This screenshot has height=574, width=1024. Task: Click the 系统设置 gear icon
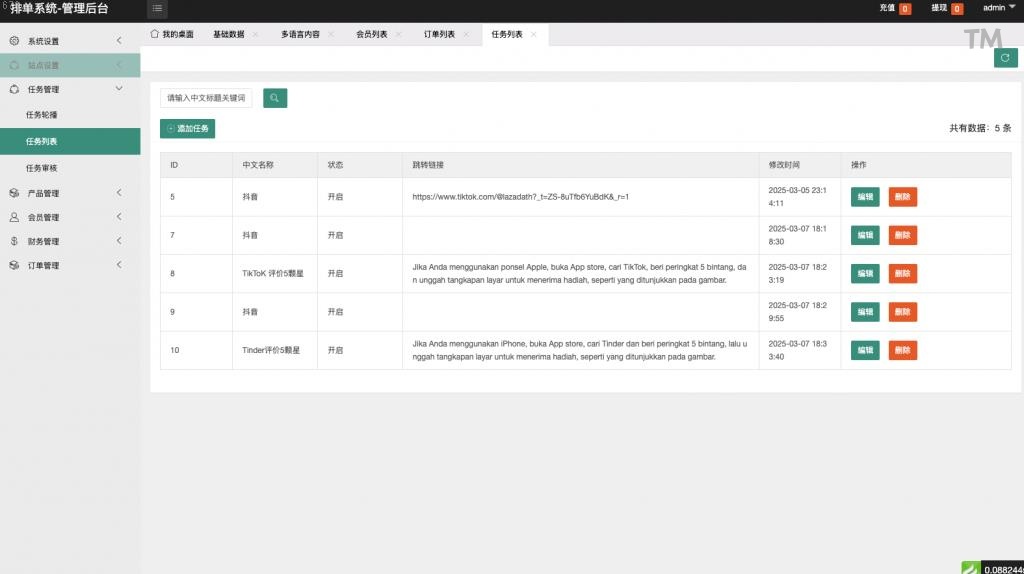click(14, 41)
